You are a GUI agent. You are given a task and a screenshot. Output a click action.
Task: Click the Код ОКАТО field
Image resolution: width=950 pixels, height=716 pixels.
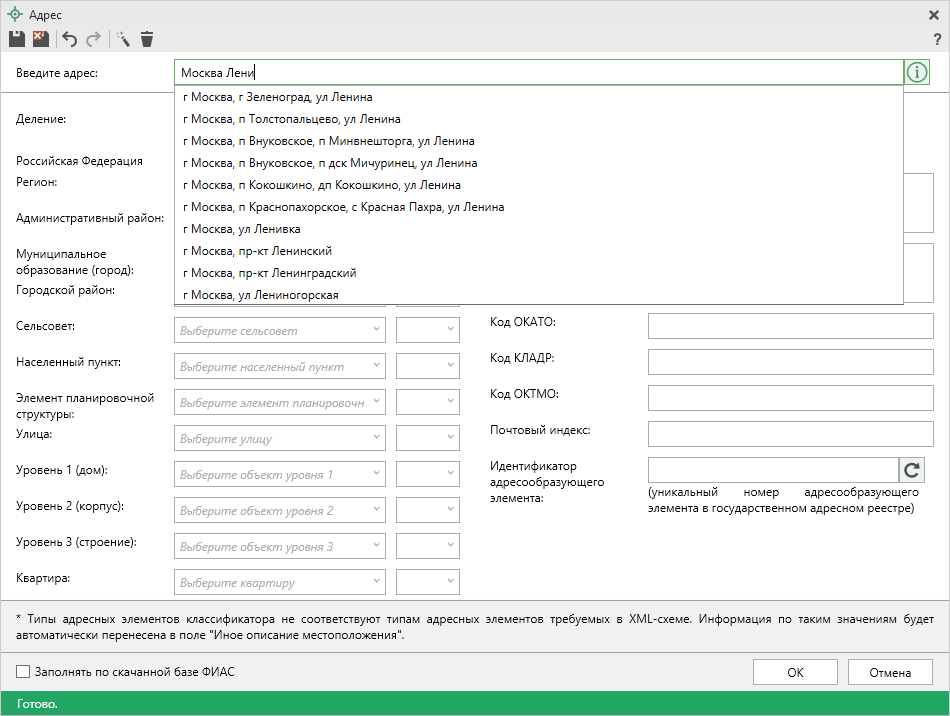coord(791,326)
